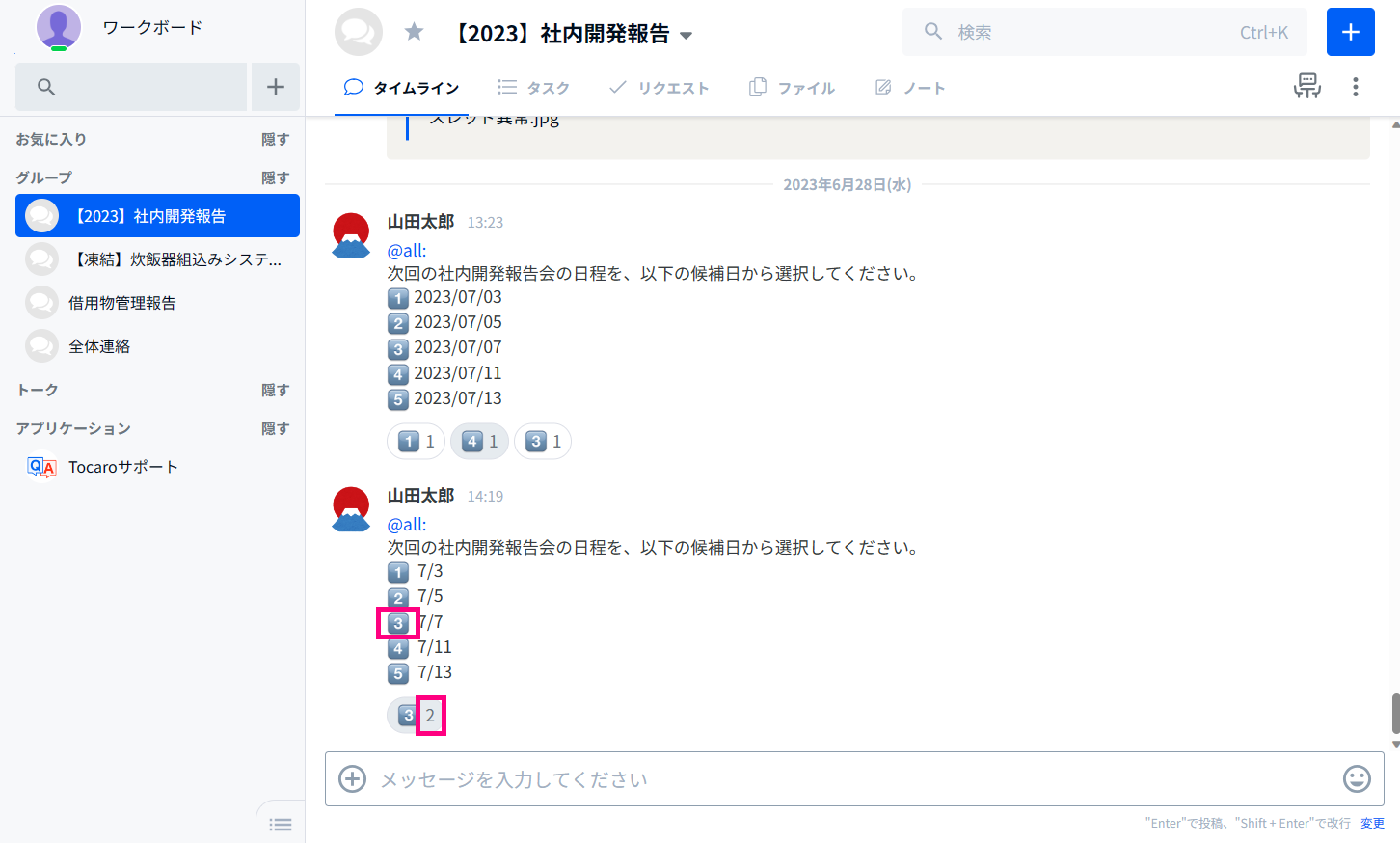Click the 変更 link for Enter setting
The width and height of the screenshot is (1400, 843).
pos(1372,823)
